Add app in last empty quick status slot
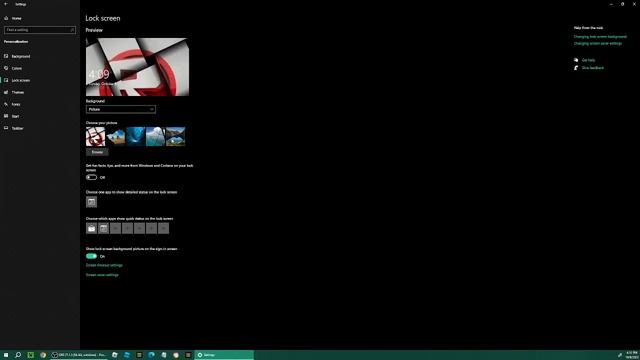This screenshot has height=360, width=640. pos(163,229)
